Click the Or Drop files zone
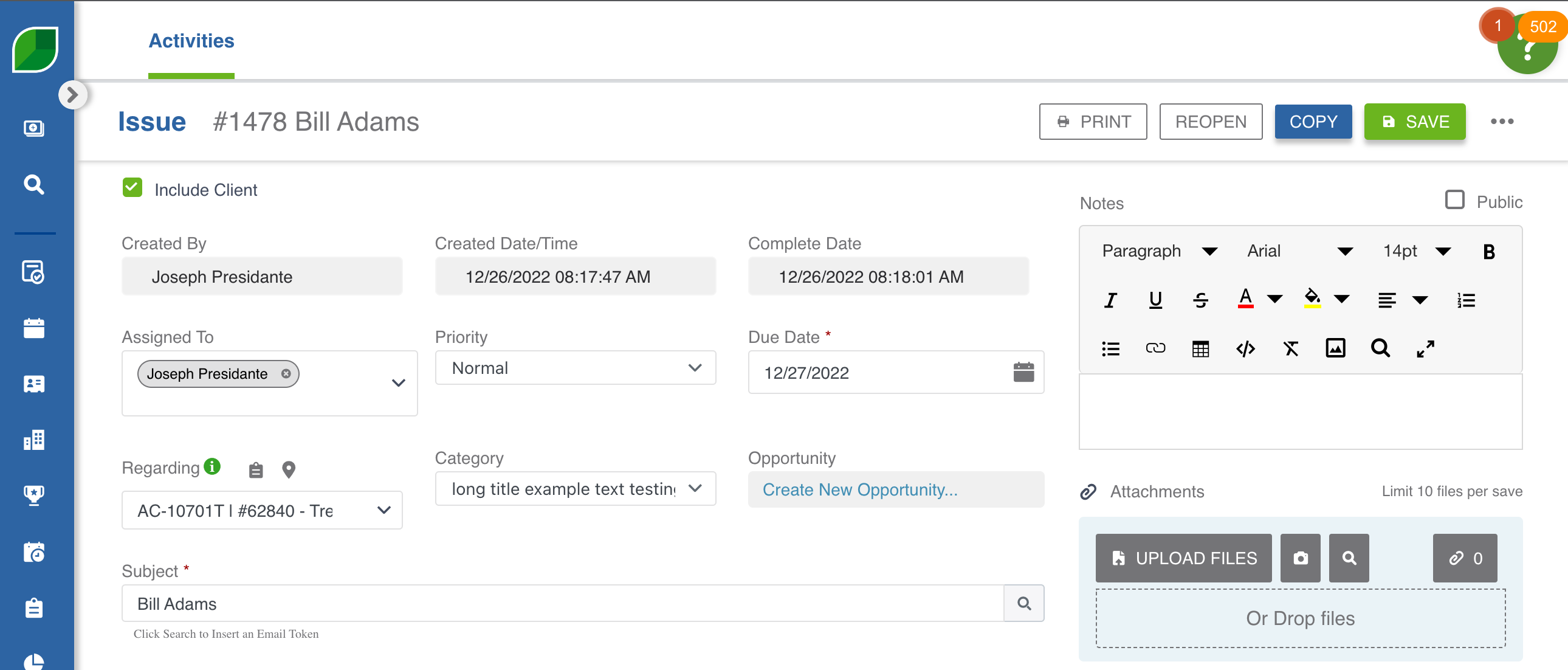Screen dimensions: 1568x670 click(x=1300, y=618)
